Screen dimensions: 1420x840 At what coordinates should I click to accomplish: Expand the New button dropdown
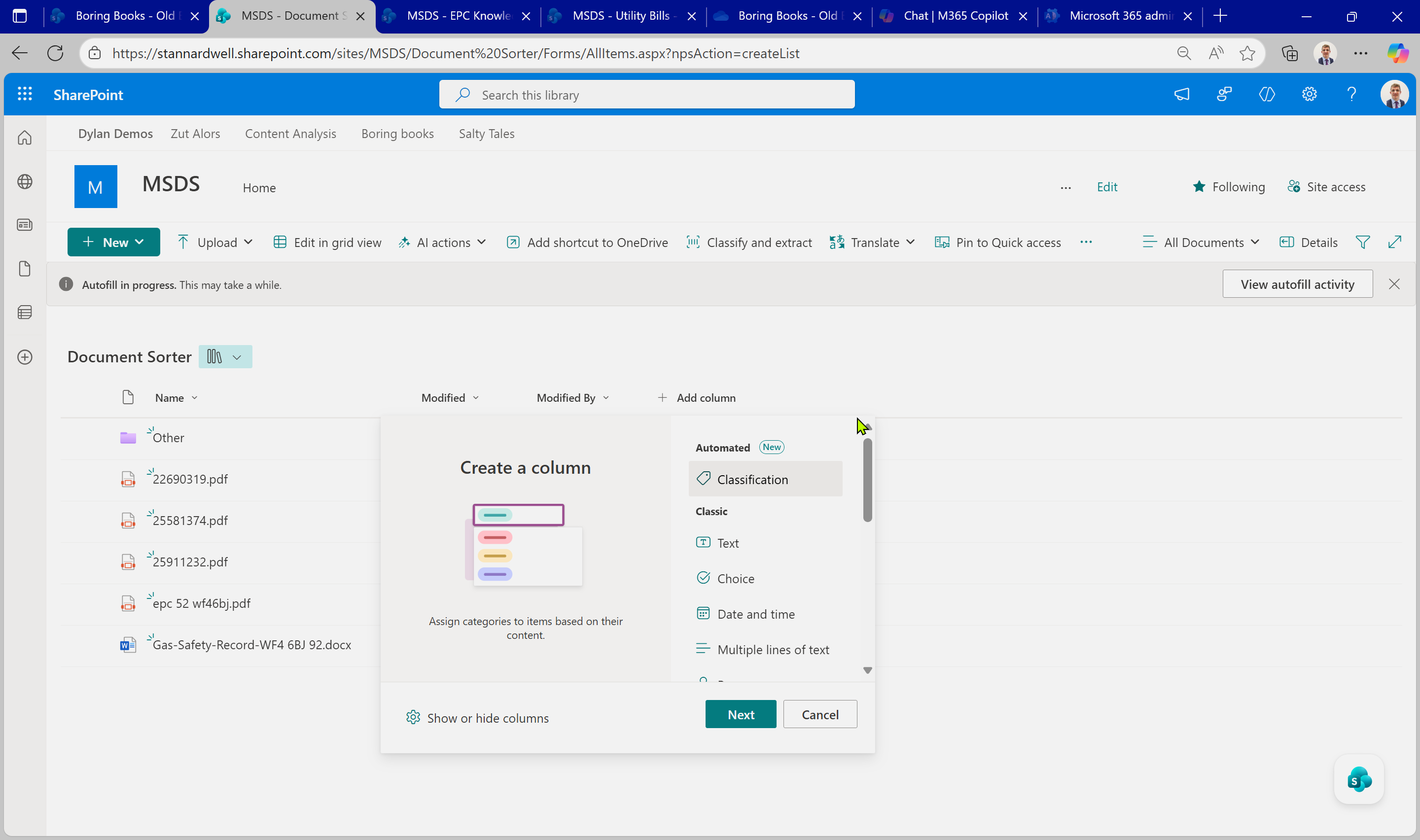[x=113, y=242]
